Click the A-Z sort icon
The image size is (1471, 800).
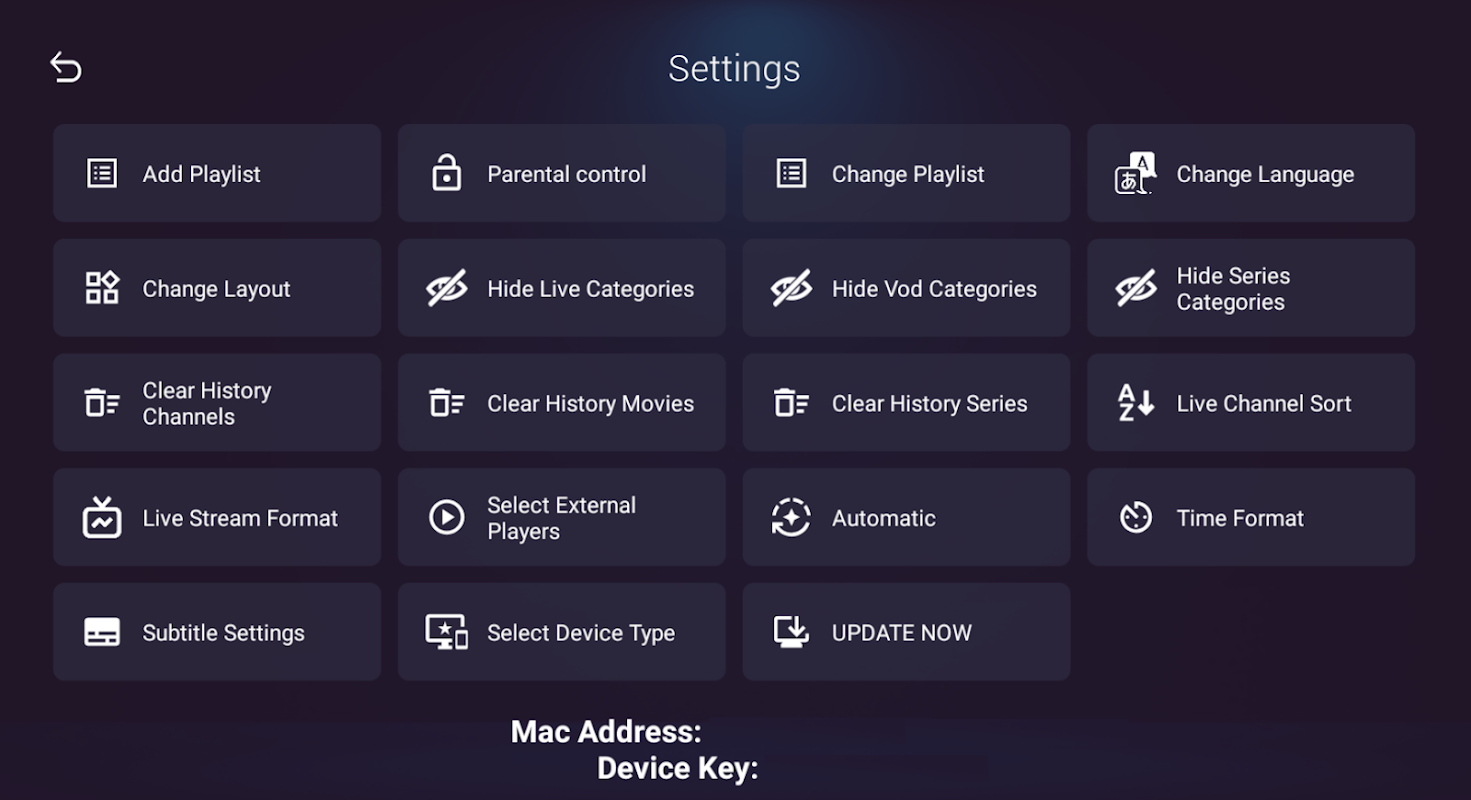click(1136, 403)
